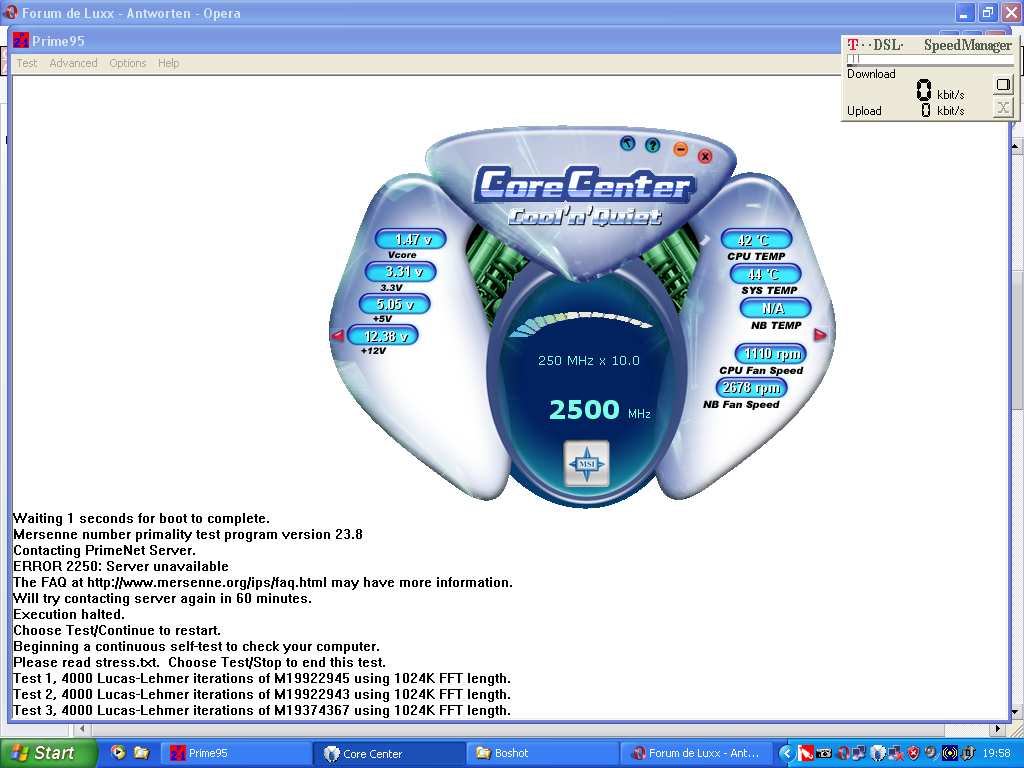Click the Opera logo in the title bar
Image resolution: width=1024 pixels, height=768 pixels.
11,12
